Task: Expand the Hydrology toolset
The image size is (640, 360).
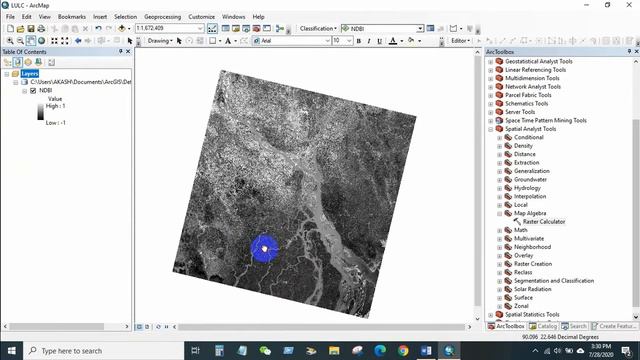Action: (x=500, y=188)
